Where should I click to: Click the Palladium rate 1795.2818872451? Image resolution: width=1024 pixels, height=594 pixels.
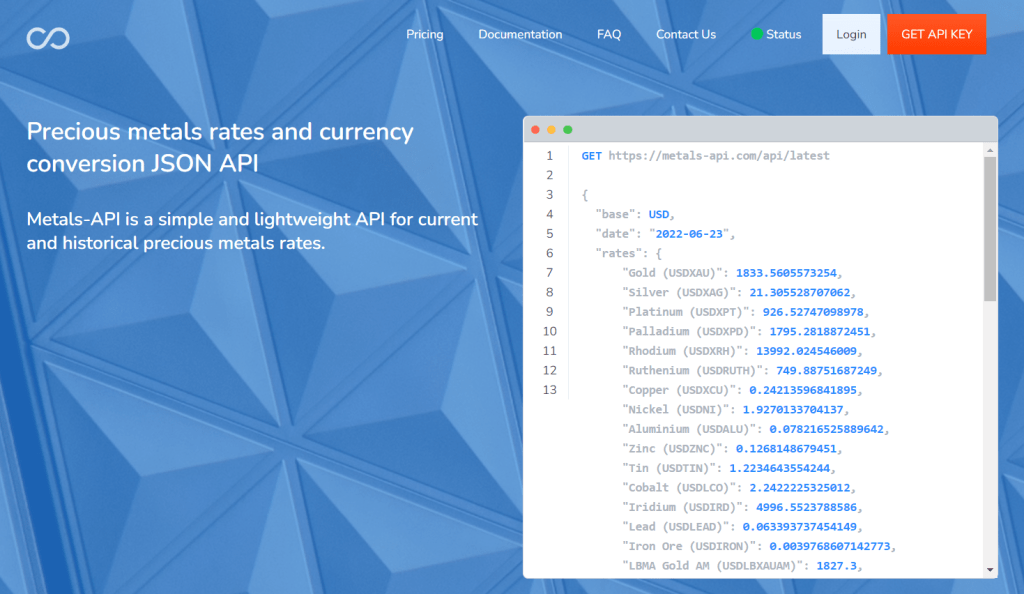(820, 332)
